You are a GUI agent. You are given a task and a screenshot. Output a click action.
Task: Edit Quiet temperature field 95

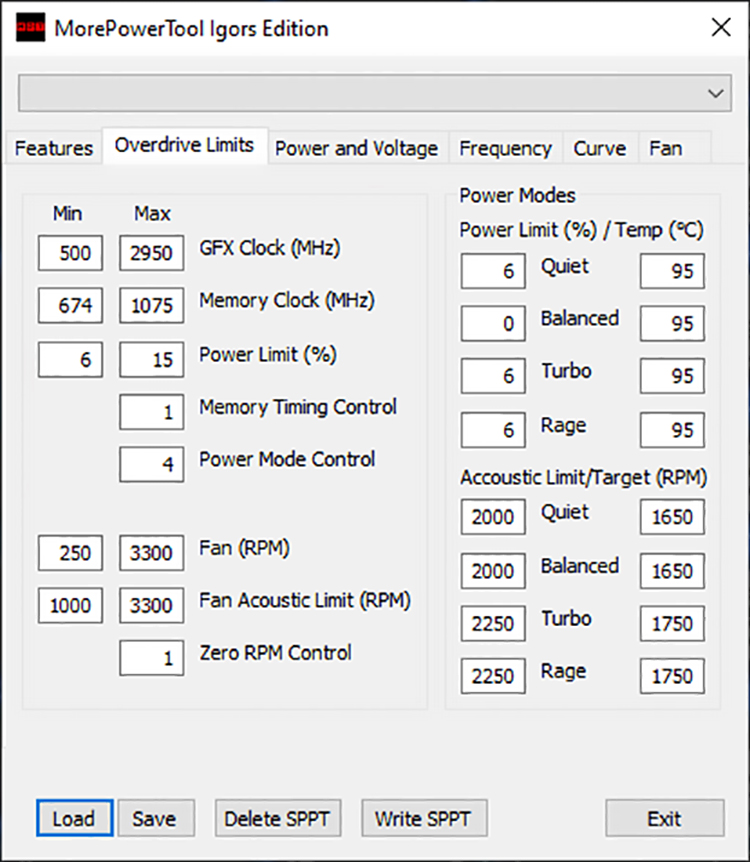click(x=672, y=270)
